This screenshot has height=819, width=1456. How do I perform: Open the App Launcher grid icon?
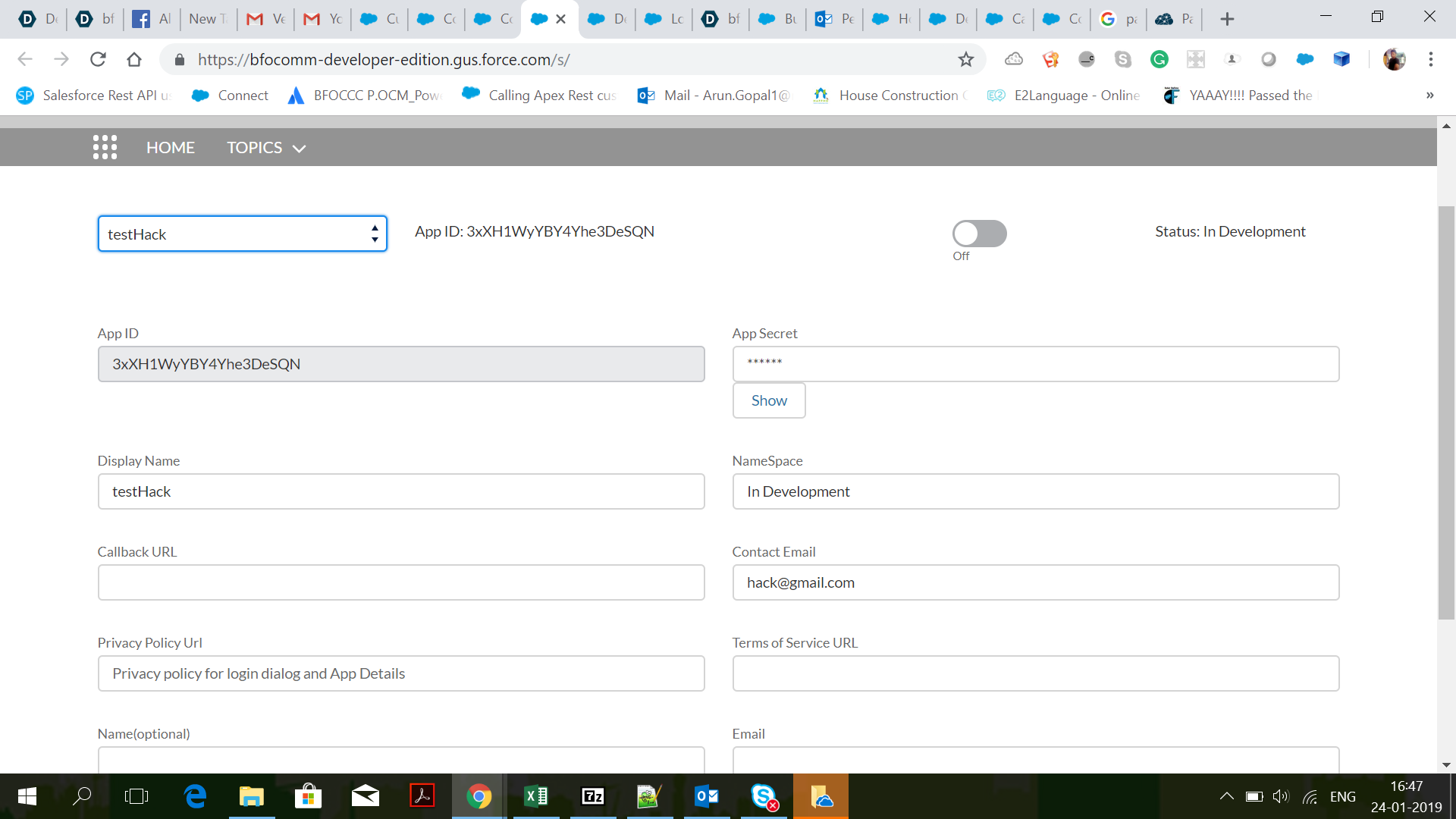105,147
